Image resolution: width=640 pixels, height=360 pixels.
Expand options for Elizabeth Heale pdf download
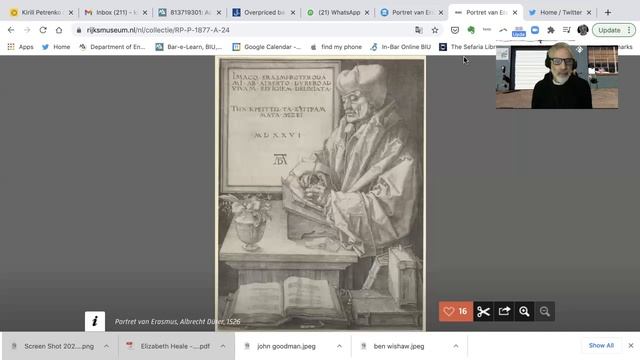click(x=223, y=346)
